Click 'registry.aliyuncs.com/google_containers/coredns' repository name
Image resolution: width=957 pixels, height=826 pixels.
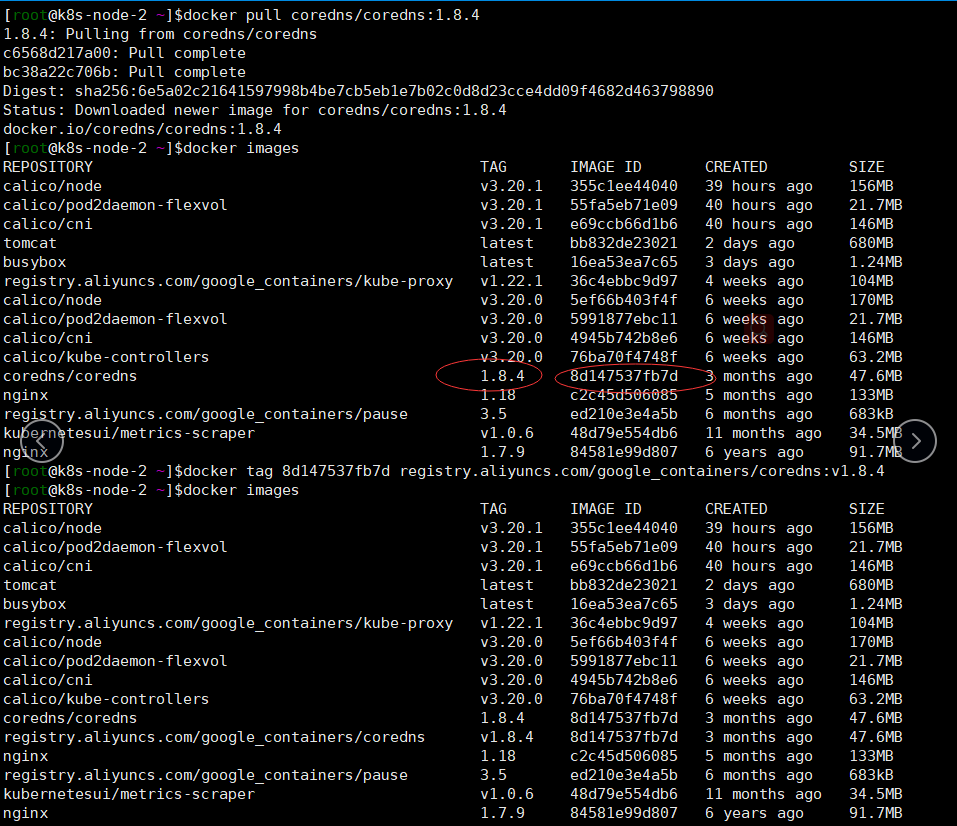pyautogui.click(x=214, y=737)
